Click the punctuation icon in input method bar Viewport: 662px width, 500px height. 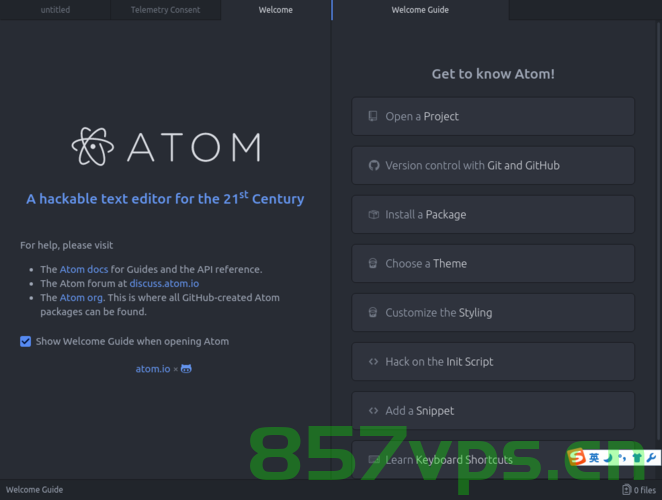pyautogui.click(x=622, y=458)
